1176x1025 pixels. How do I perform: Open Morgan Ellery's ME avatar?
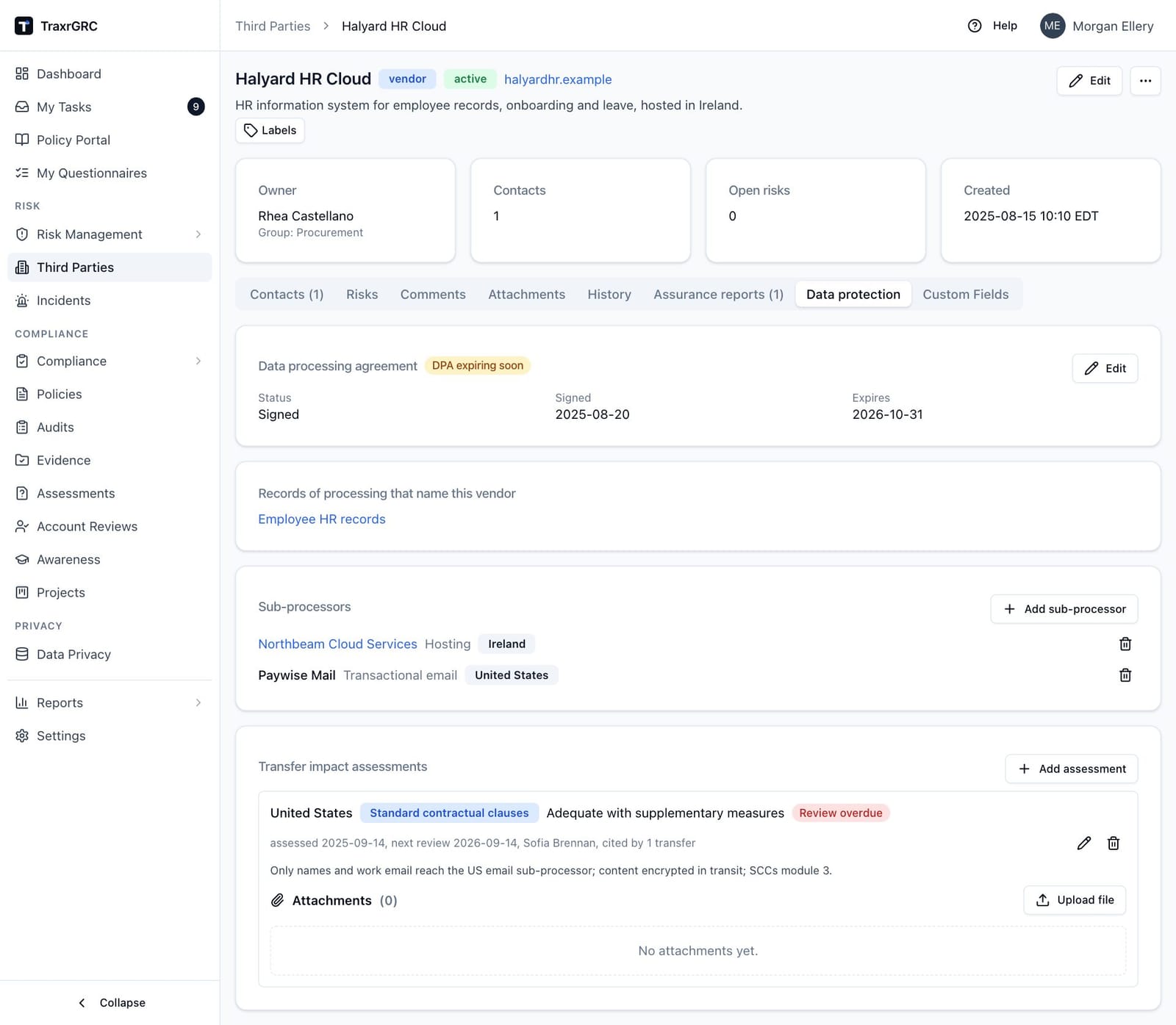point(1053,26)
